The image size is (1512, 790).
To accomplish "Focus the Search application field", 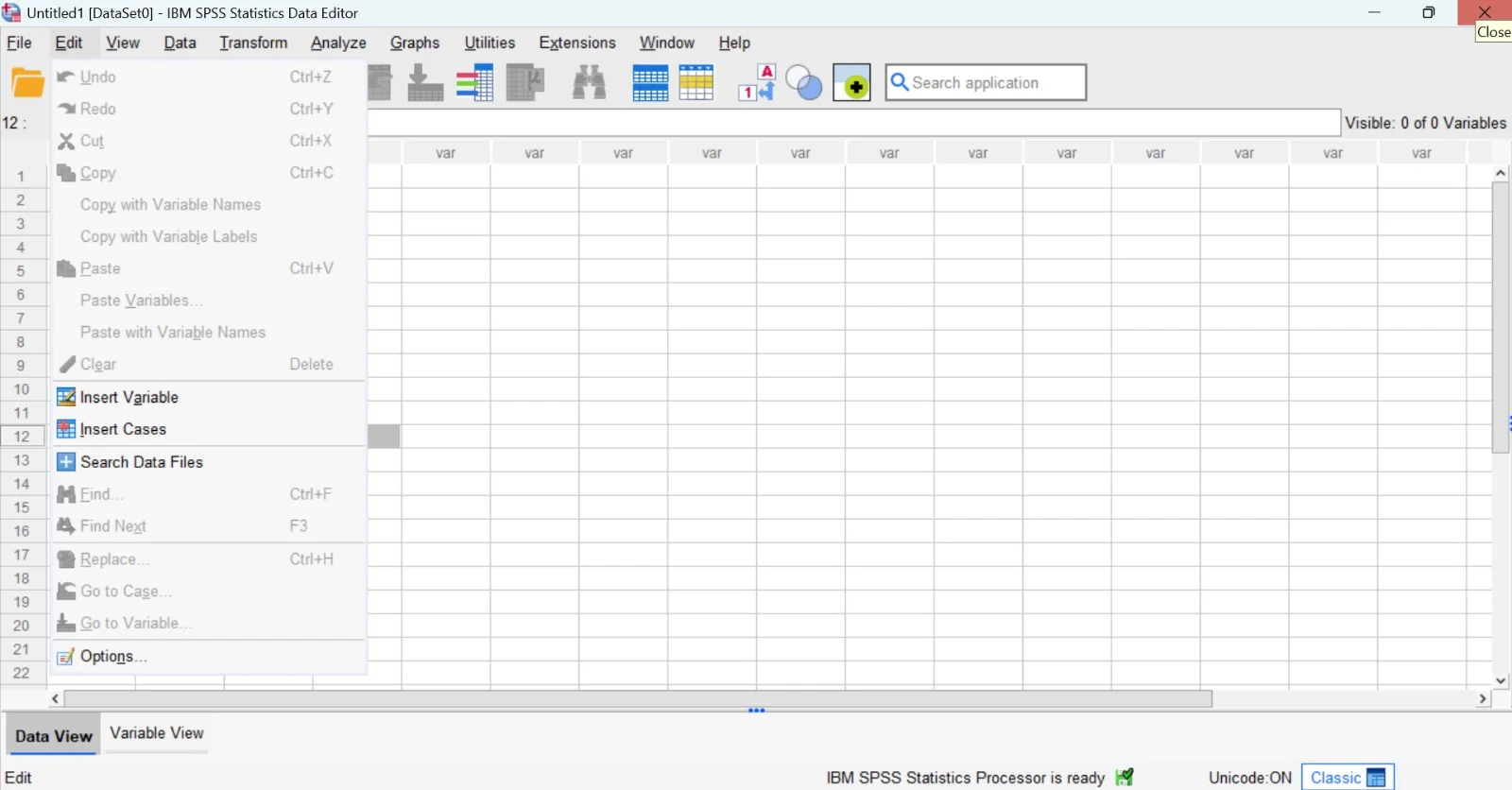I will [986, 82].
